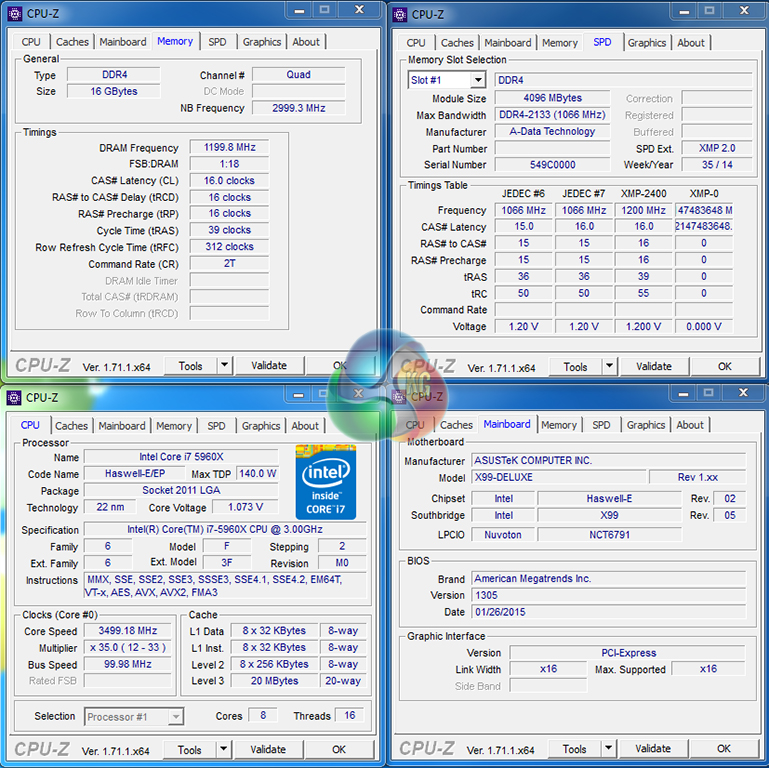Click the Specification i7-5960X CPU text
This screenshot has height=768, width=769.
(x=225, y=529)
